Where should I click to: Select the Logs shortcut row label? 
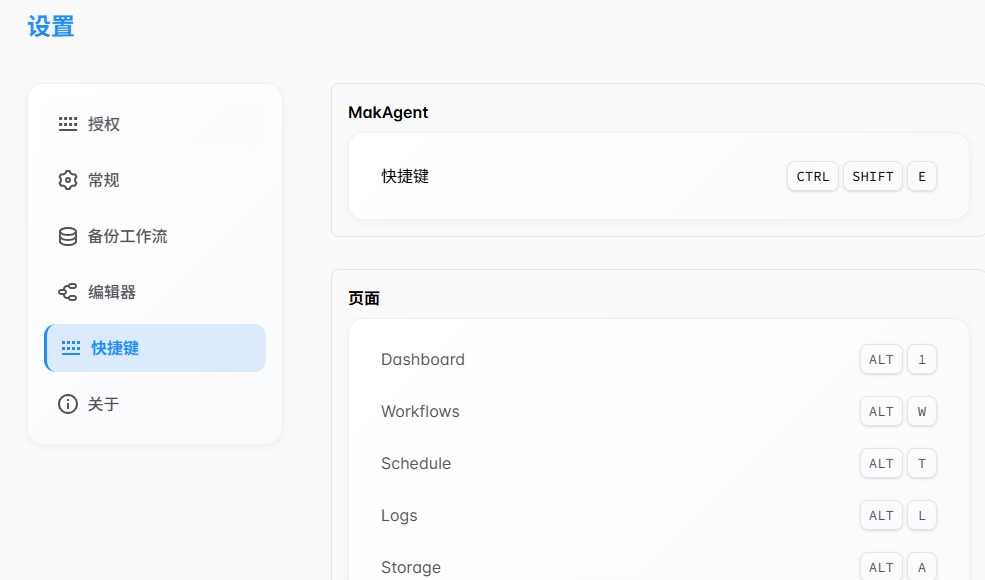399,516
